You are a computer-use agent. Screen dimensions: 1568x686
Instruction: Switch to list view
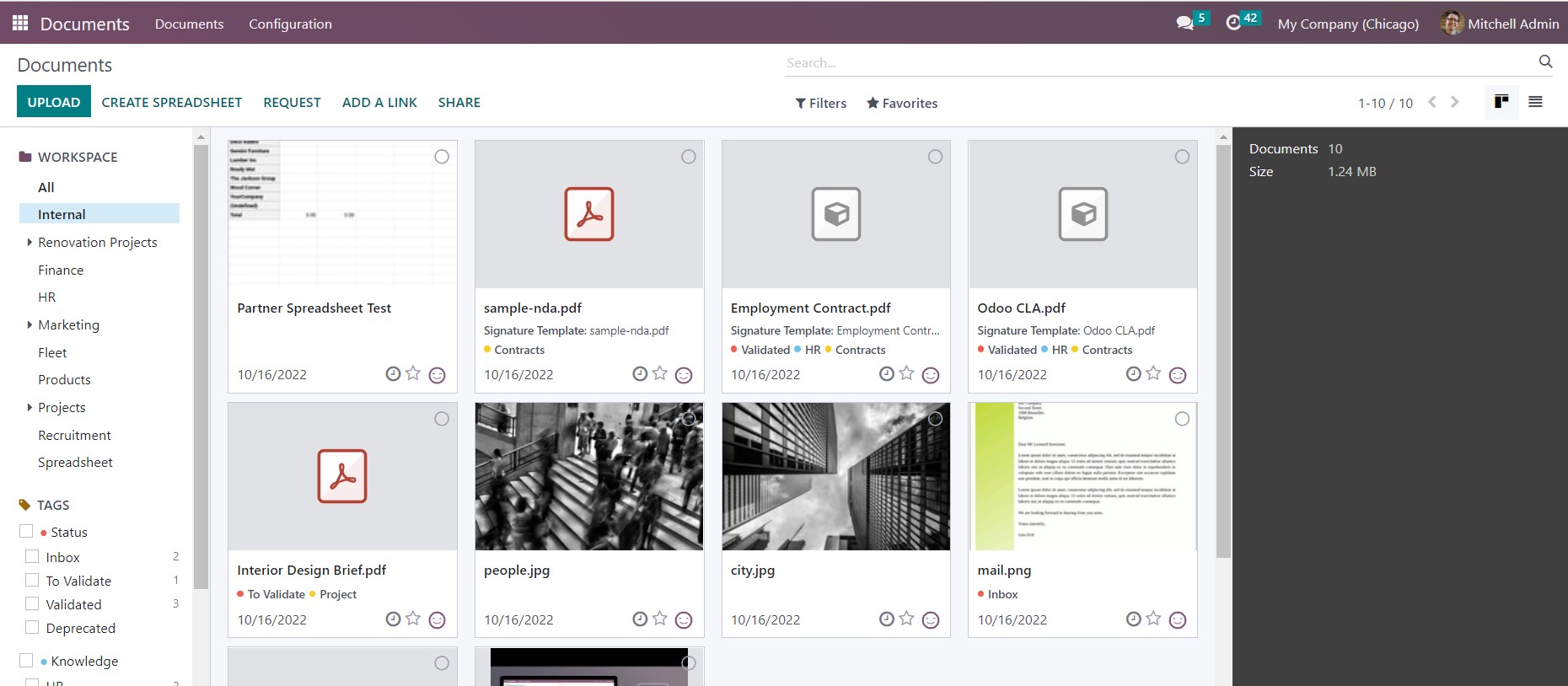tap(1535, 102)
